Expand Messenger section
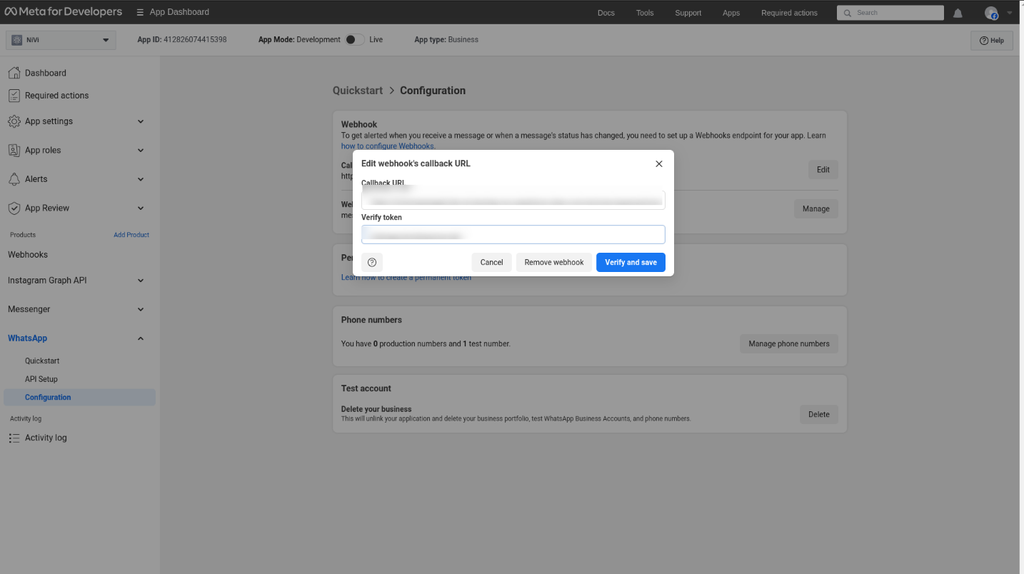1024x574 pixels. (140, 310)
